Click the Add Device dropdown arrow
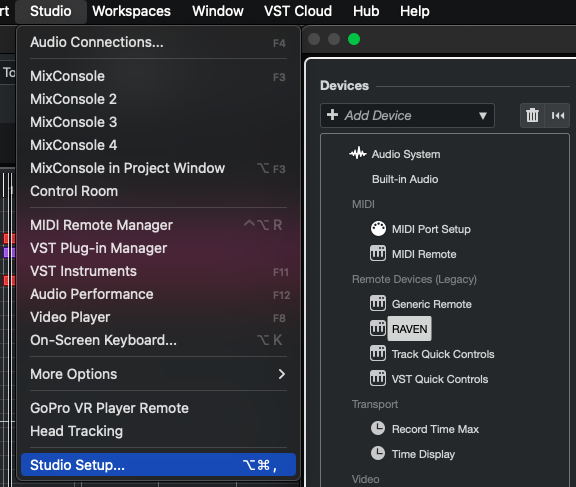 click(483, 116)
